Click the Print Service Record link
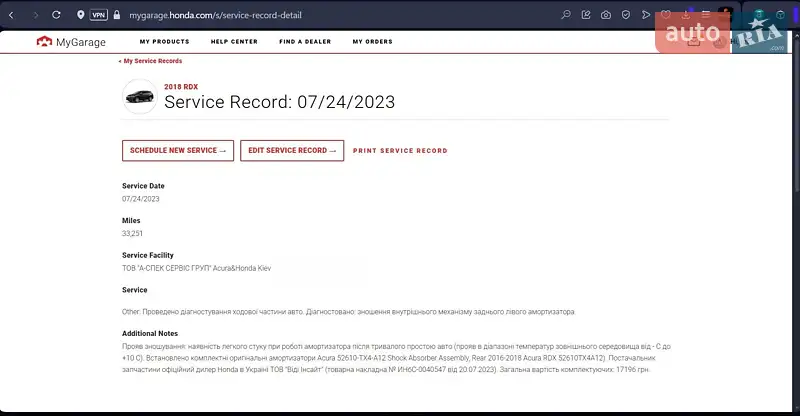The height and width of the screenshot is (416, 800). pos(400,151)
